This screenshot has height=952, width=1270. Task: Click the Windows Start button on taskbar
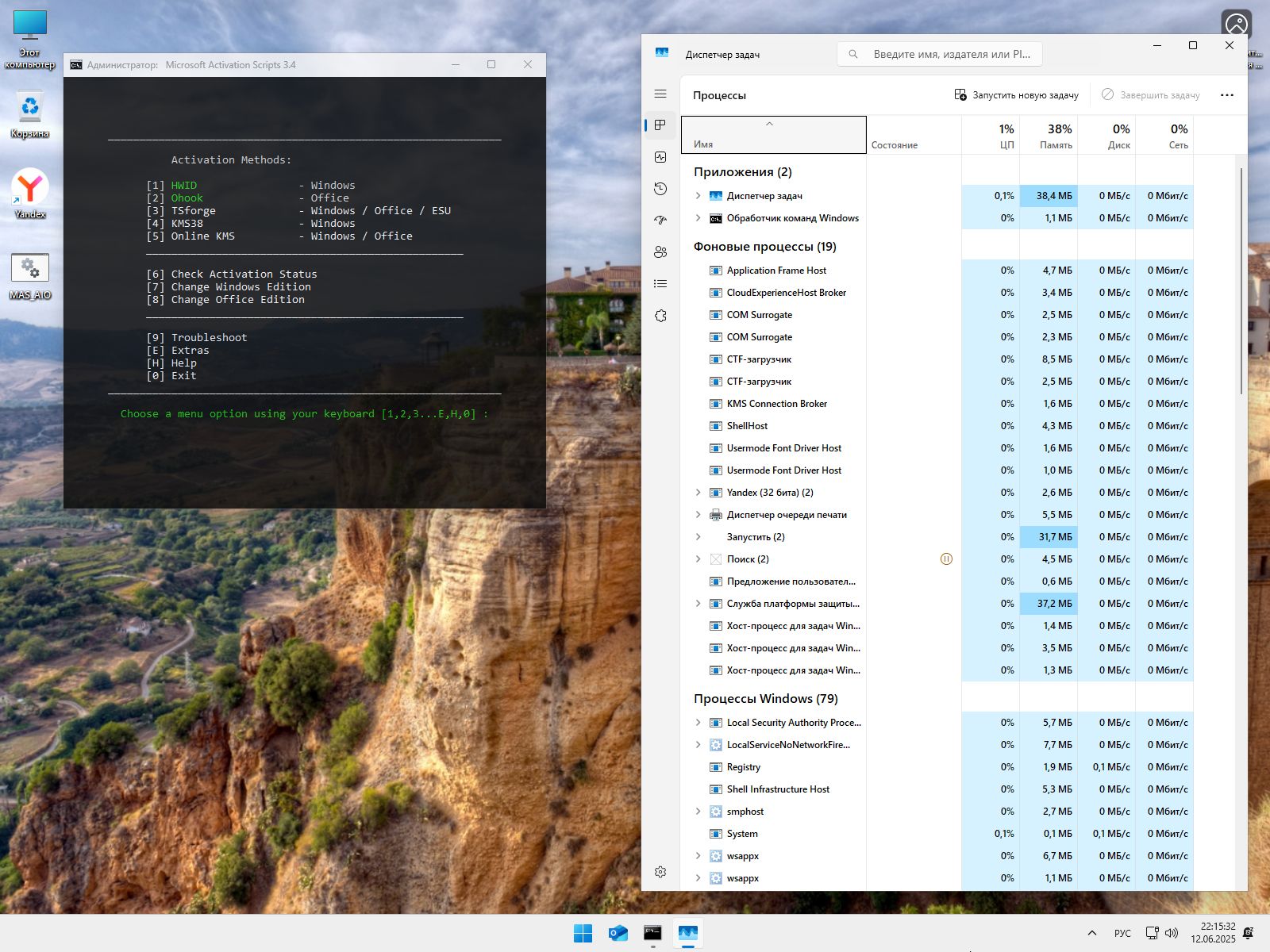tap(583, 933)
